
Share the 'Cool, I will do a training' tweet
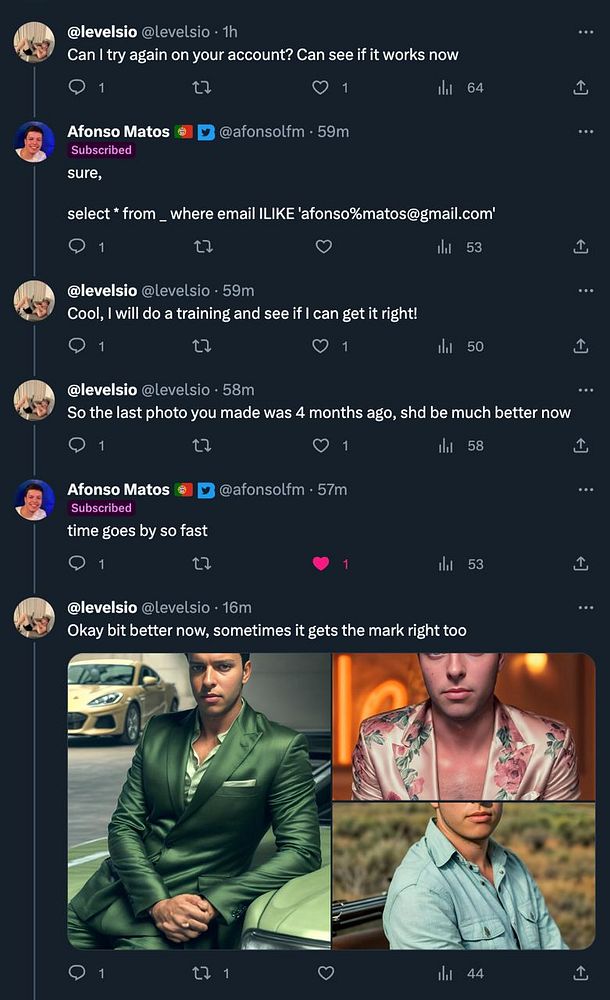point(580,346)
